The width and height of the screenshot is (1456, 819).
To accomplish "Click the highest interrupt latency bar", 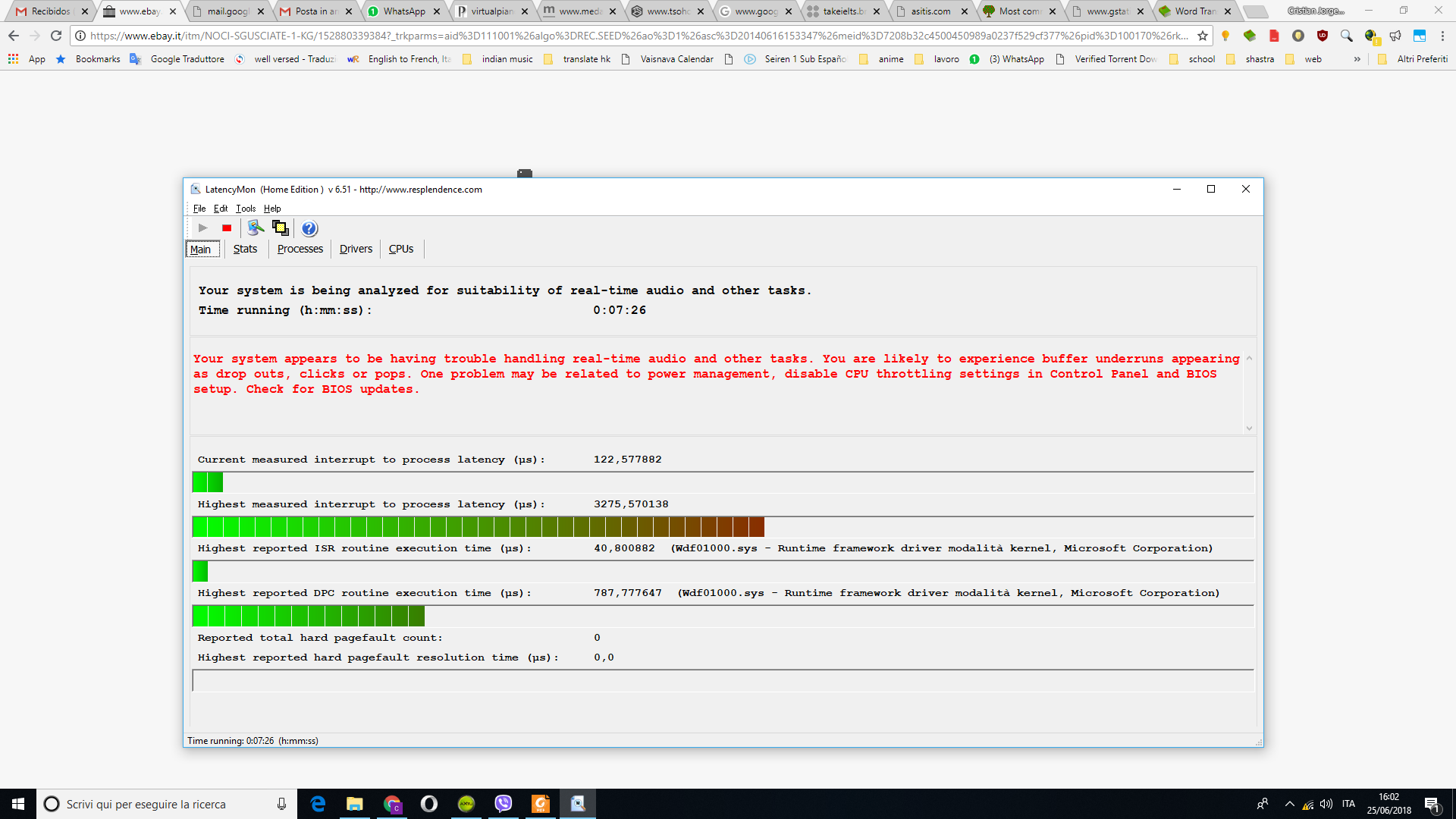I will click(x=723, y=526).
